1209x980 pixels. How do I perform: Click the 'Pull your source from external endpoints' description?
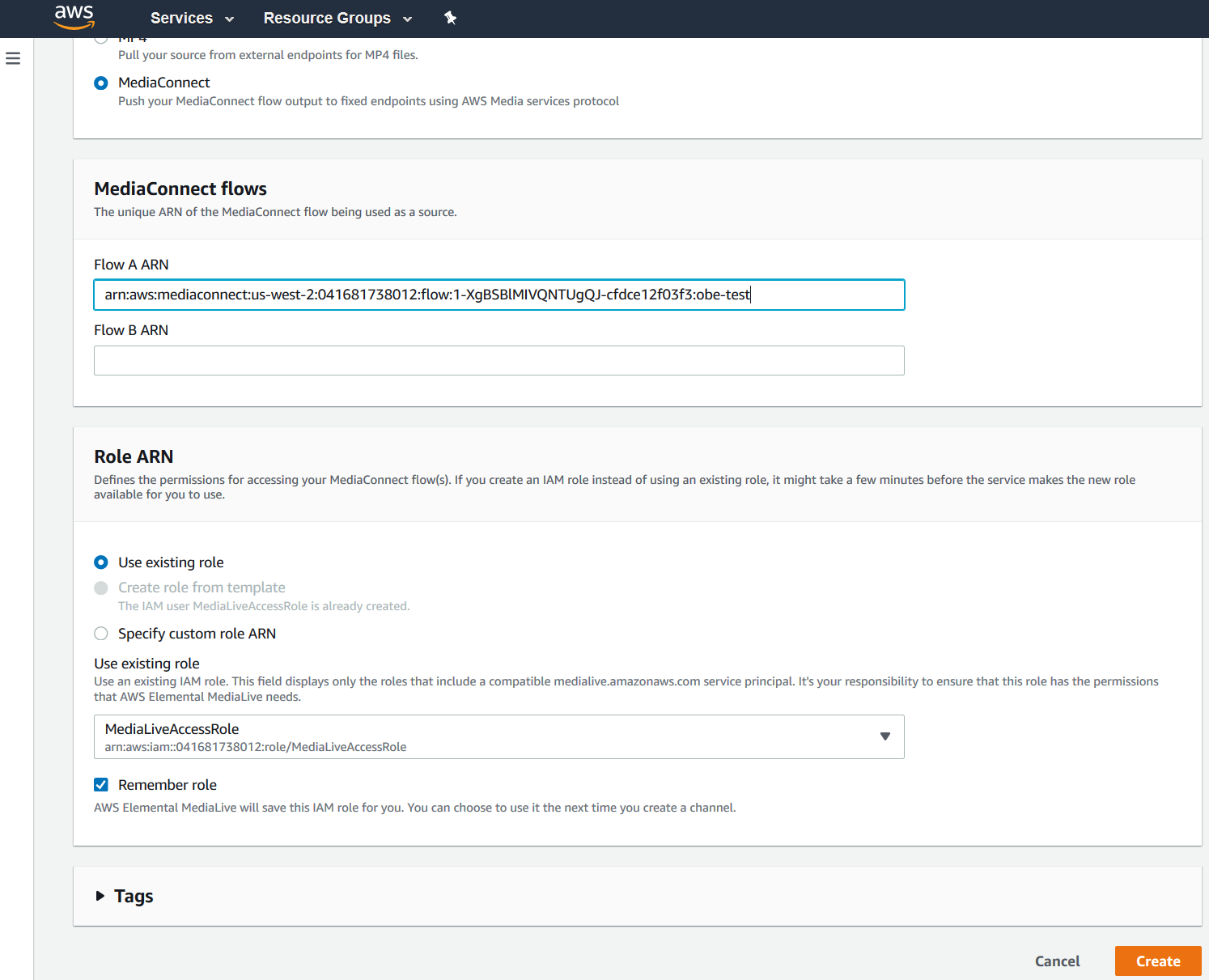[268, 55]
